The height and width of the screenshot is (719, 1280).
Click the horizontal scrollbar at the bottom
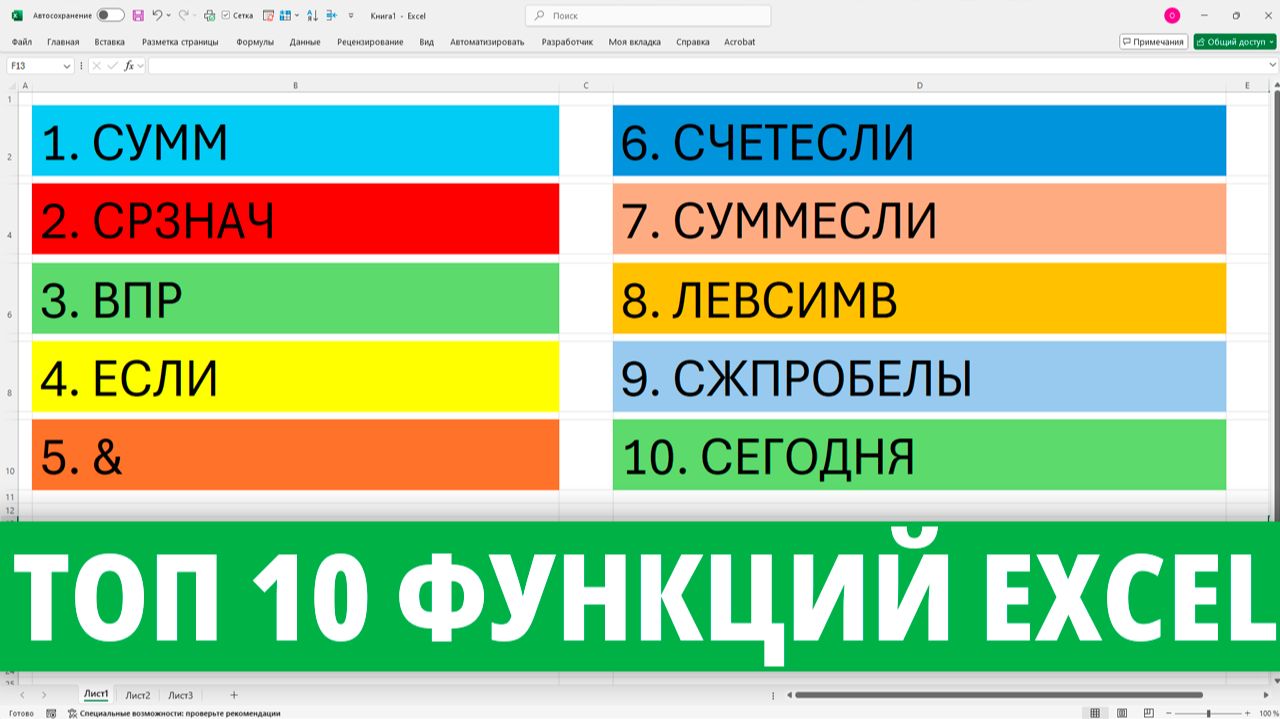(998, 695)
